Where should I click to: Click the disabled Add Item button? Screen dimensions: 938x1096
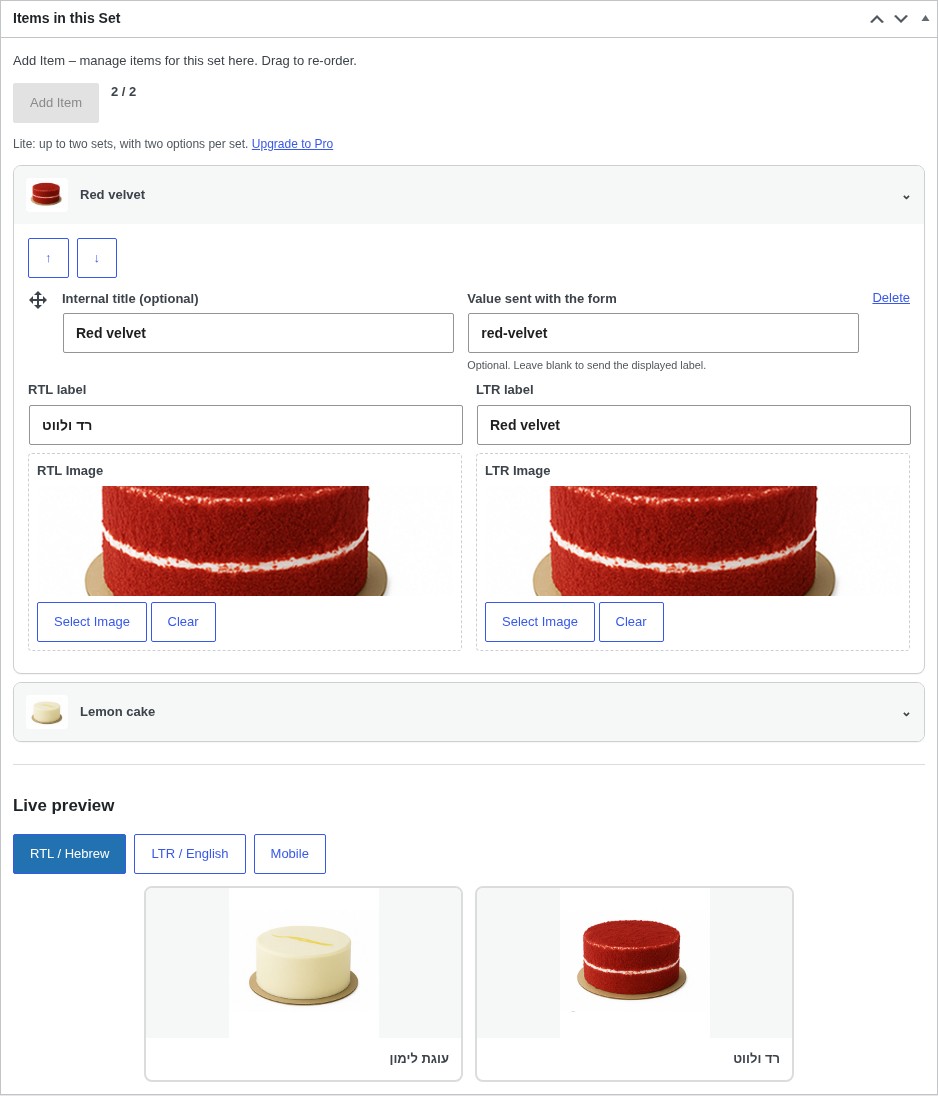point(56,103)
